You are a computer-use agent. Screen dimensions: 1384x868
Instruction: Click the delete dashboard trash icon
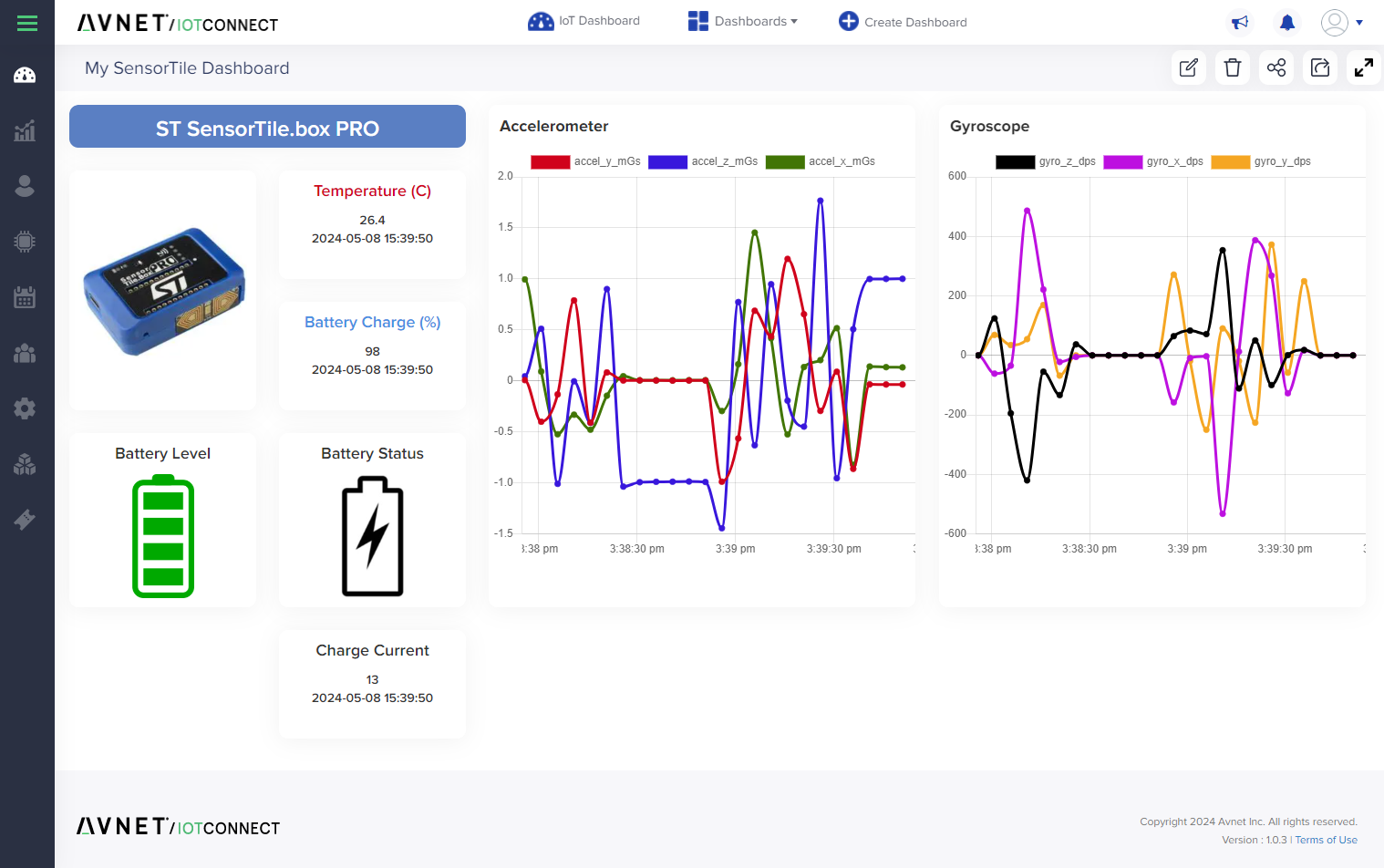pyautogui.click(x=1233, y=67)
